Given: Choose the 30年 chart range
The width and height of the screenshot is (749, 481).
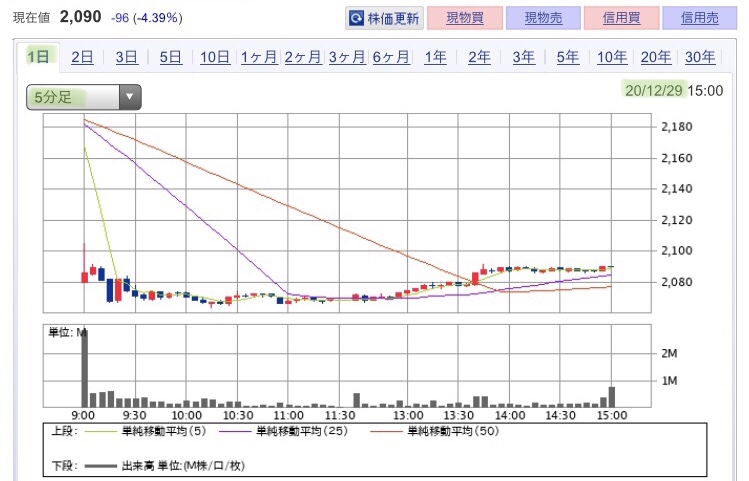Looking at the screenshot, I should click(x=700, y=57).
